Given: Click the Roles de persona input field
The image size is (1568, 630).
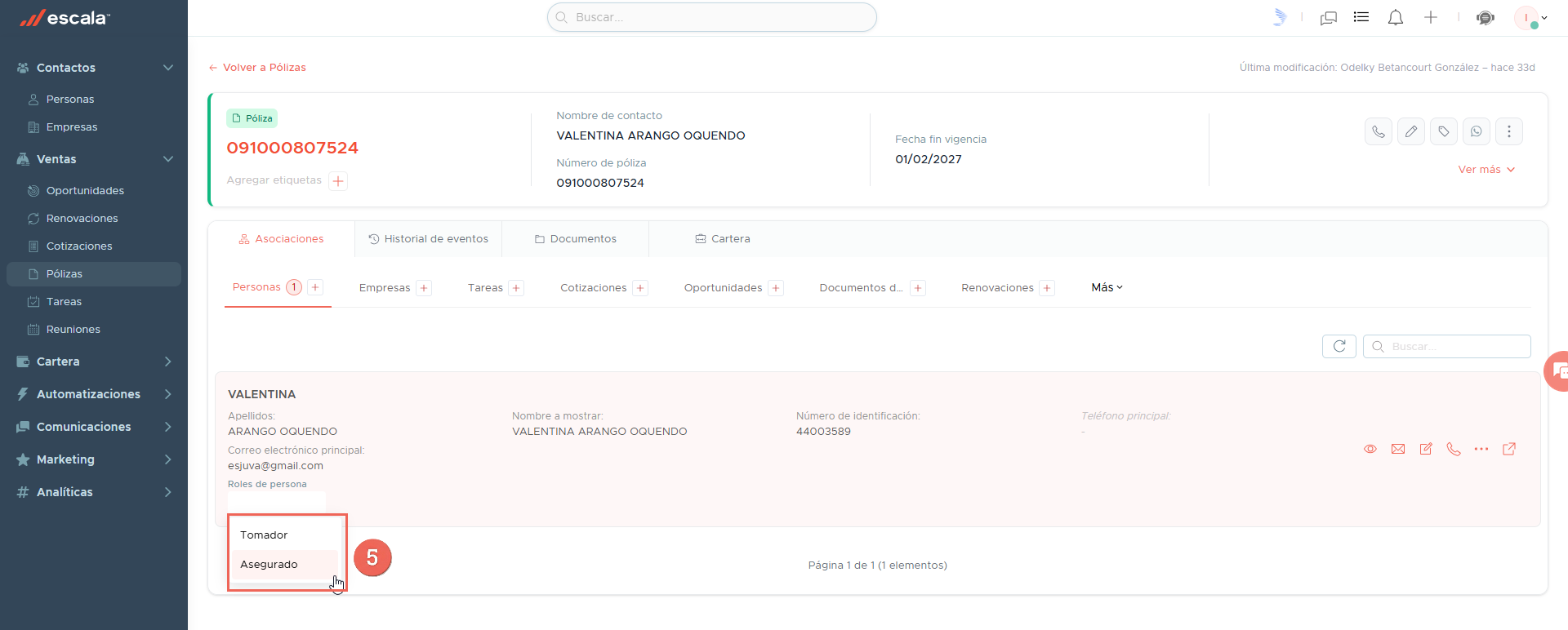Looking at the screenshot, I should pos(277,501).
